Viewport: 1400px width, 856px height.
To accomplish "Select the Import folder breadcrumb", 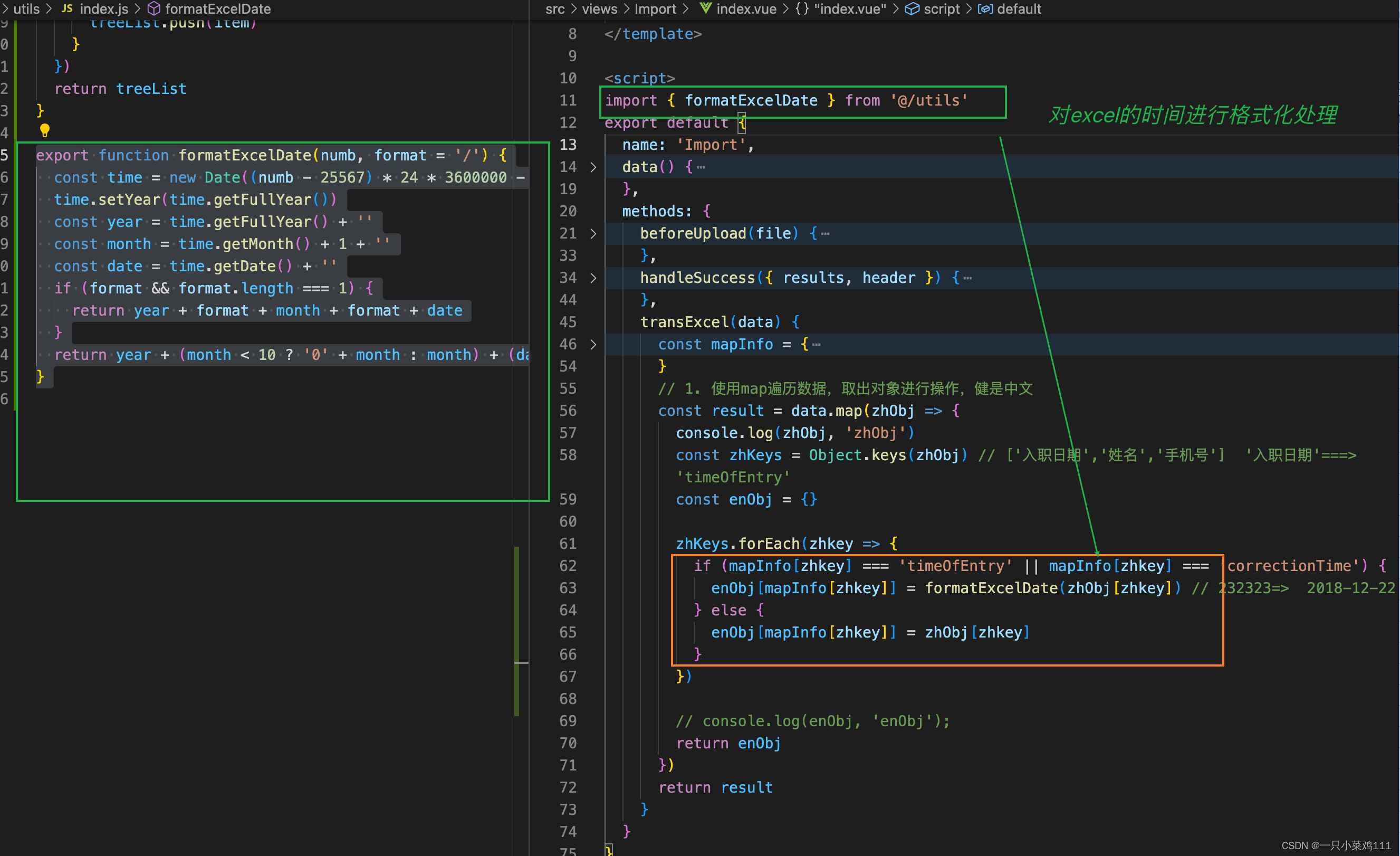I will (x=655, y=8).
